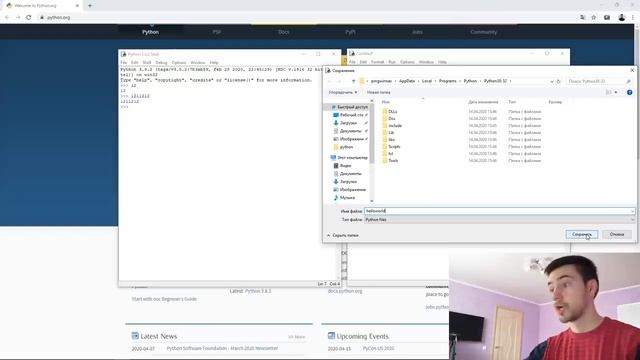640x360 pixels.
Task: Open the browser profile avatar icon
Action: pyautogui.click(x=622, y=18)
